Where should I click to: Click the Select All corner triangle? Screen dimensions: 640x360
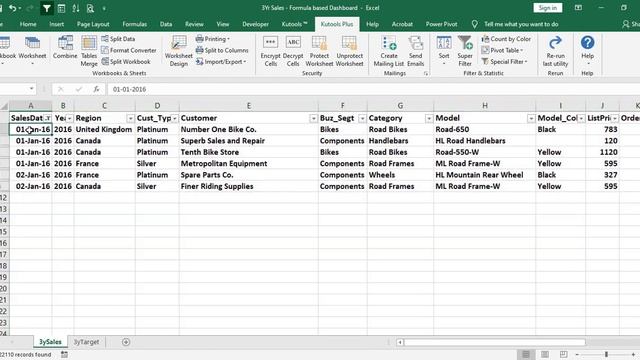point(4,106)
